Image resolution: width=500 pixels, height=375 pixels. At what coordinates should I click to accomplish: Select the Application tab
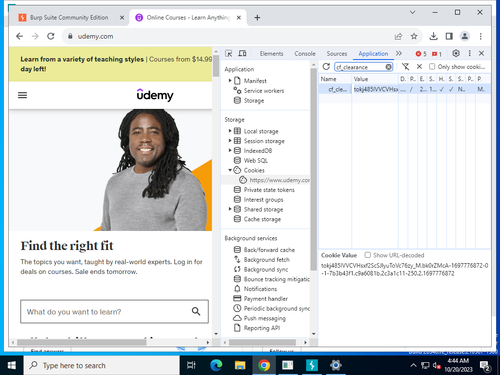pyautogui.click(x=373, y=54)
